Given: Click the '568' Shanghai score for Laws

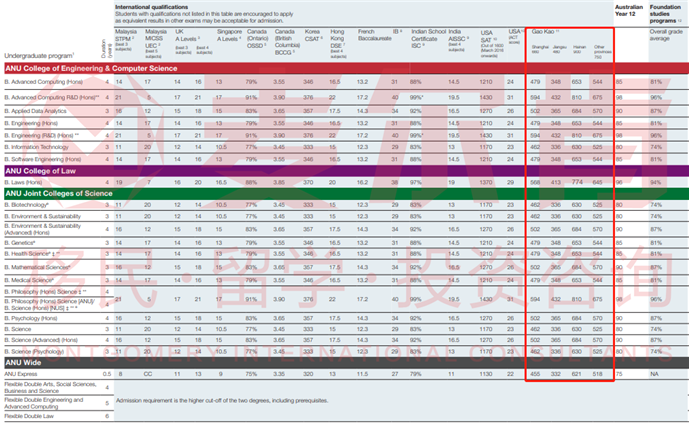Looking at the screenshot, I should [x=535, y=182].
